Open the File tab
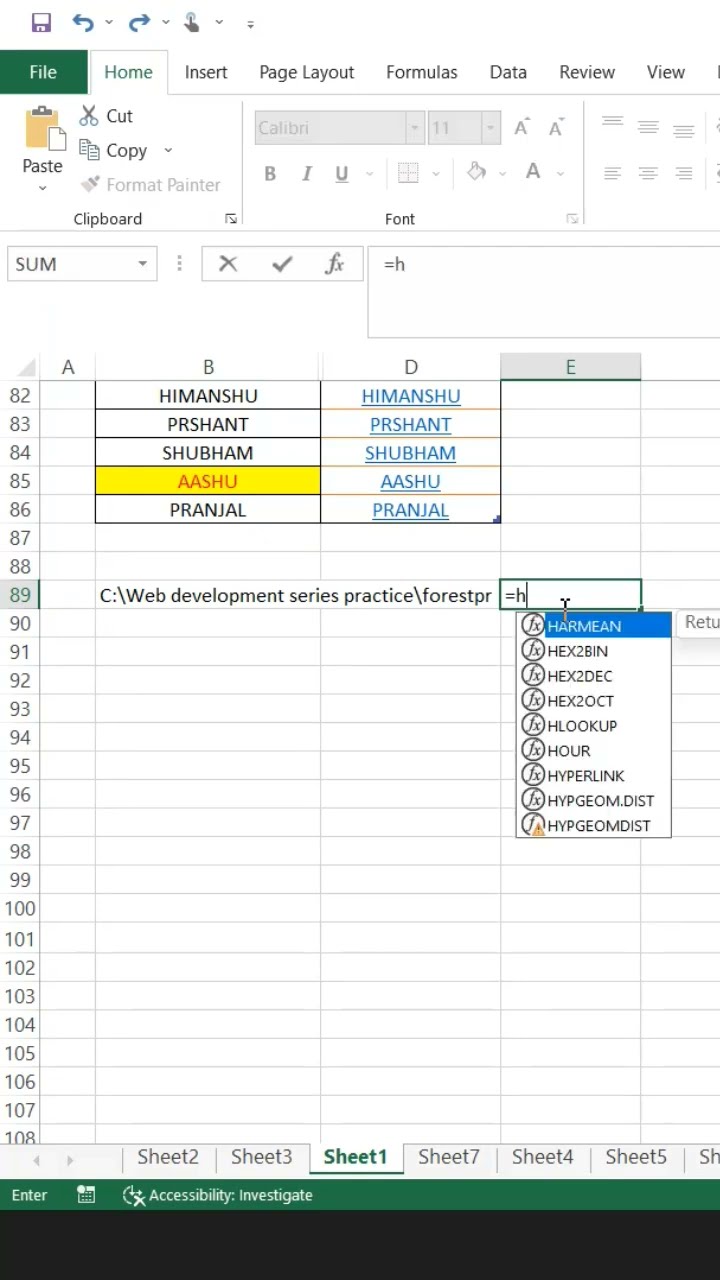Viewport: 720px width, 1280px height. coord(43,72)
